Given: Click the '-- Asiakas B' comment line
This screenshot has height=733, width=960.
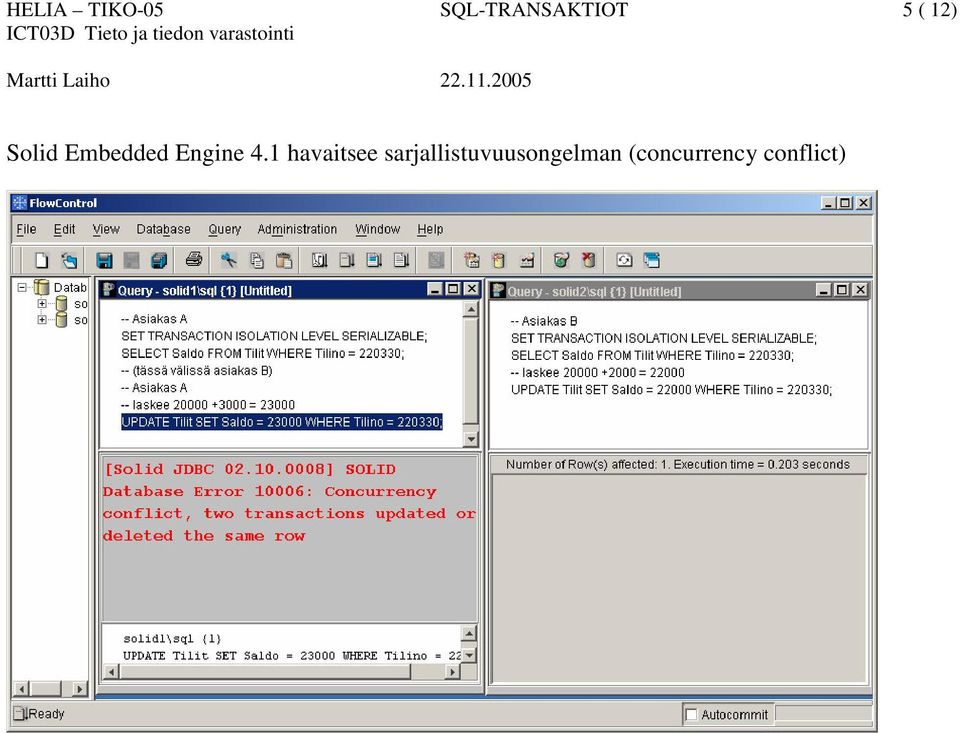Looking at the screenshot, I should (x=544, y=321).
